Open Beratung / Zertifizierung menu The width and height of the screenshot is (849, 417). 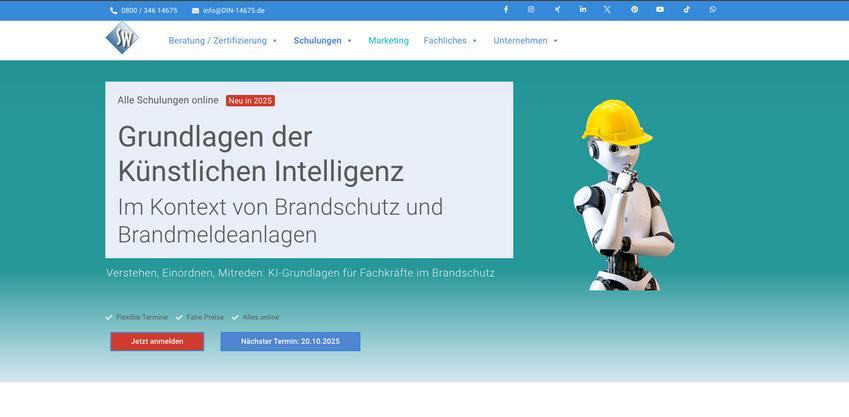[x=218, y=41]
